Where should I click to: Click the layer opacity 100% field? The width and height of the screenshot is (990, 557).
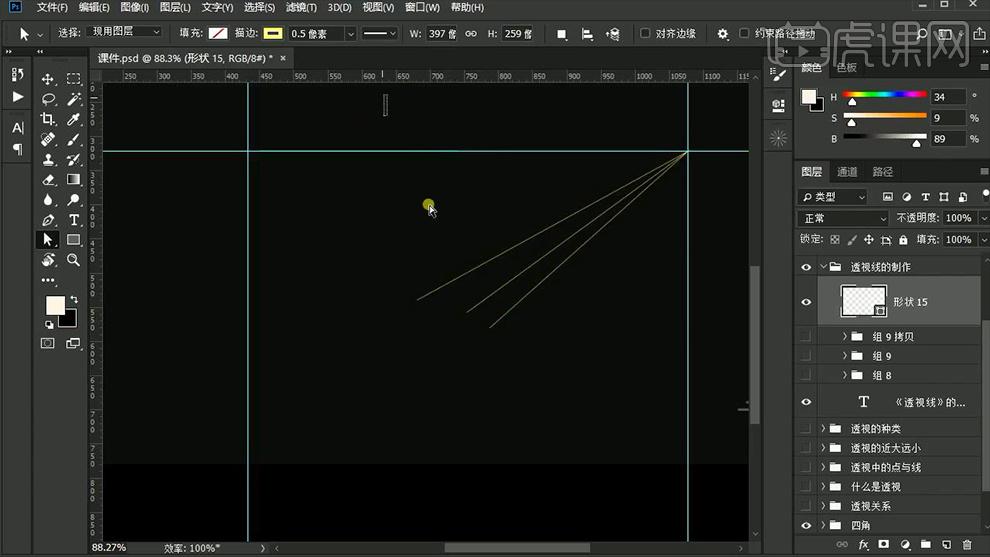[958, 218]
